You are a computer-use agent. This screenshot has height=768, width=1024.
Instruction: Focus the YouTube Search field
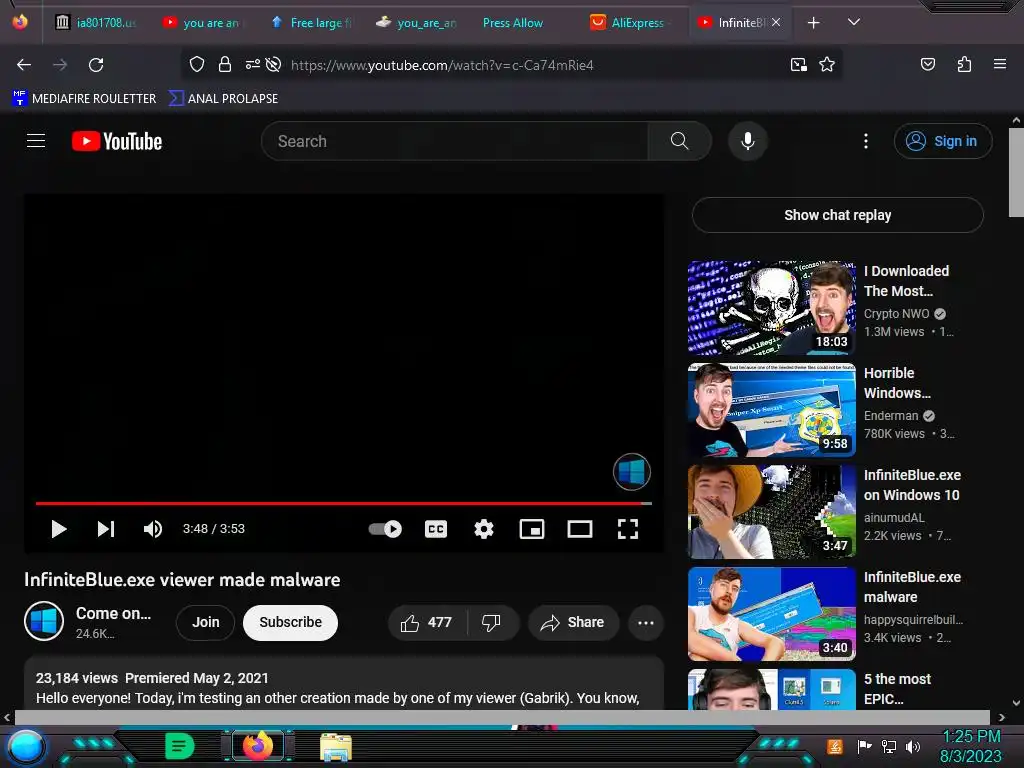(x=455, y=141)
